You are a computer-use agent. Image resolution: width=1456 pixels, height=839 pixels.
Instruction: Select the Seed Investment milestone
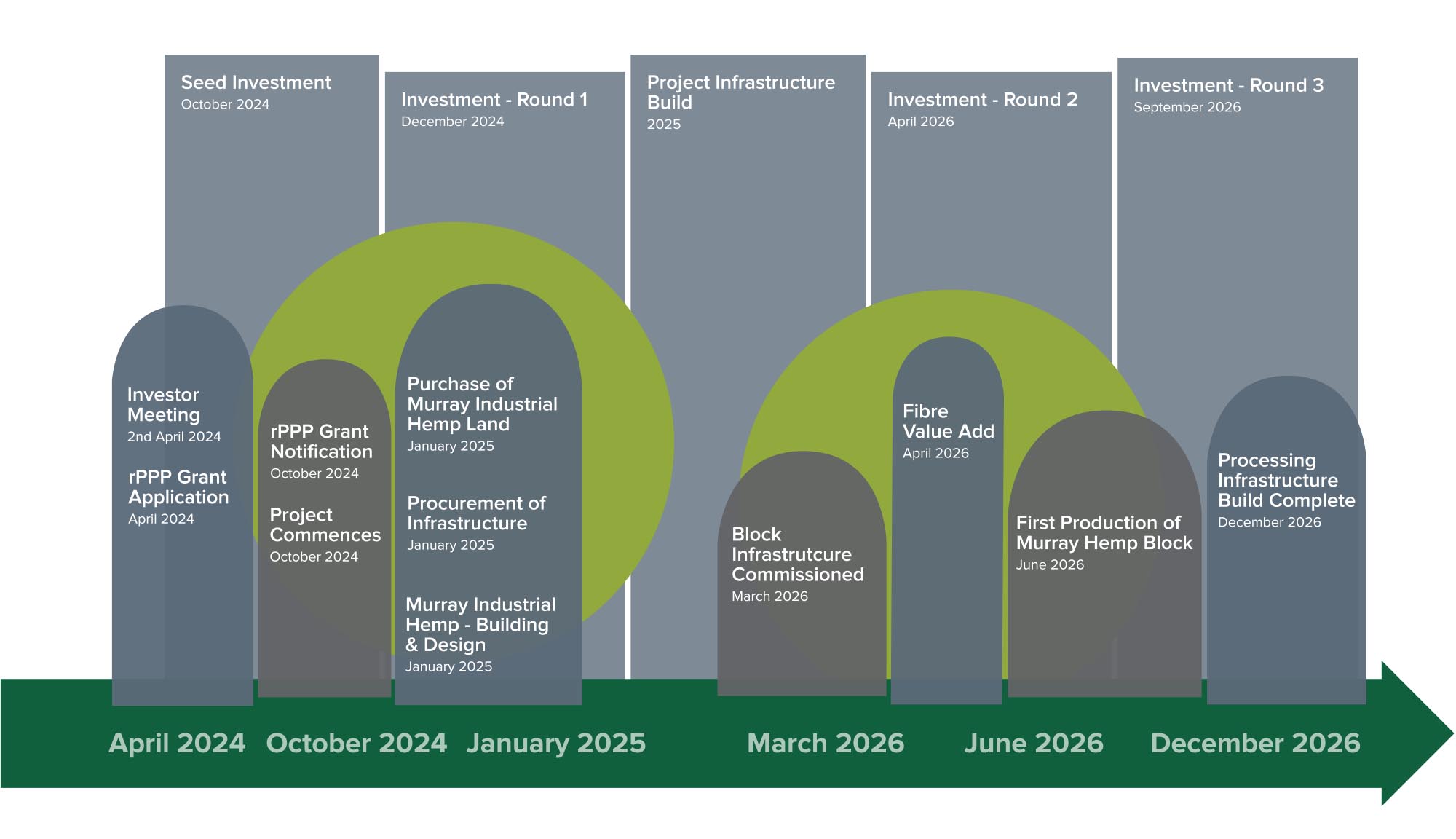(256, 82)
